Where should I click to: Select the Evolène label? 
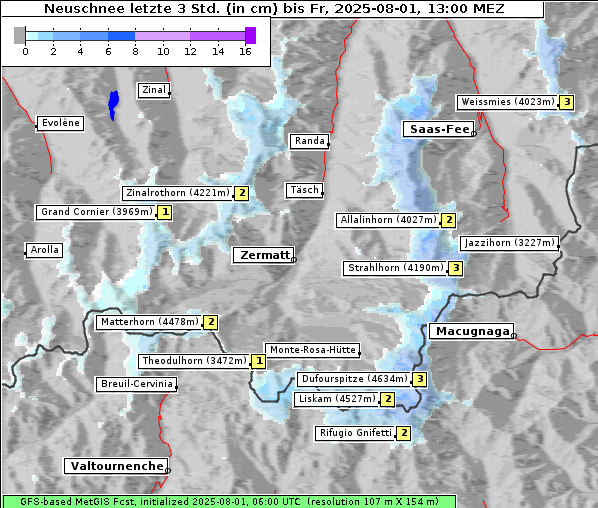(x=60, y=123)
